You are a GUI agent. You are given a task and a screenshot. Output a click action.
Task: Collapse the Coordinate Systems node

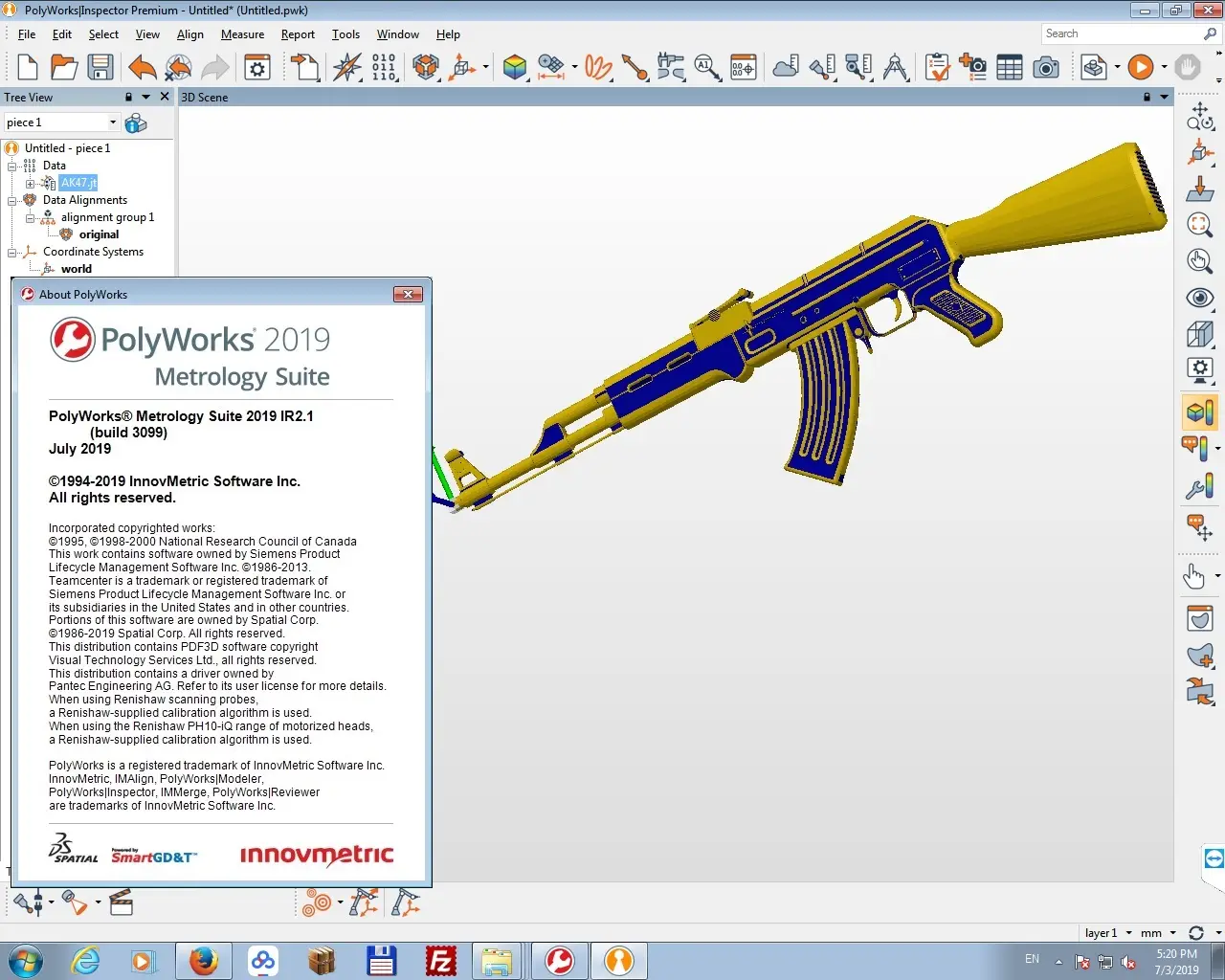12,252
